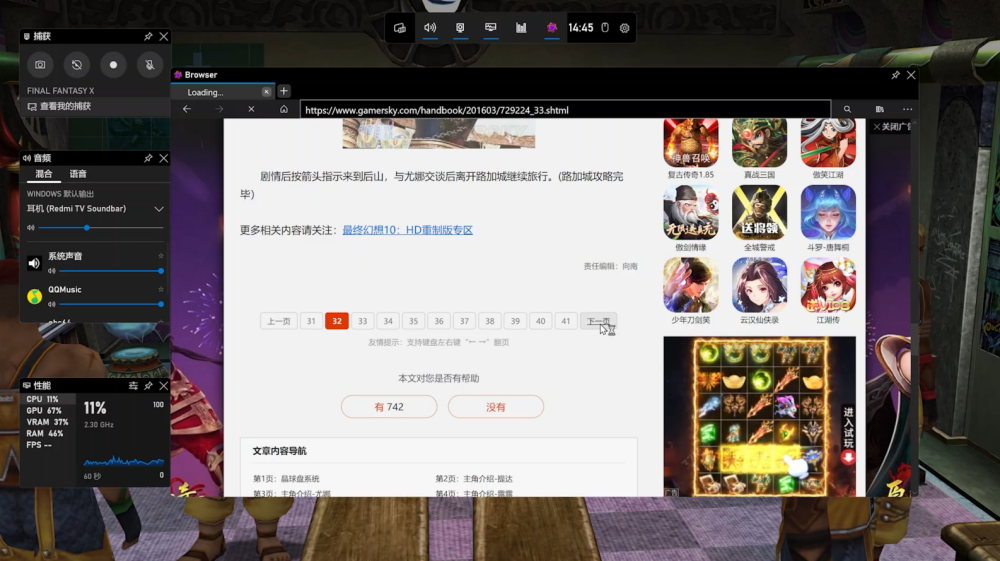1000x561 pixels.
Task: Open Game Bar settings gear
Action: click(x=624, y=28)
